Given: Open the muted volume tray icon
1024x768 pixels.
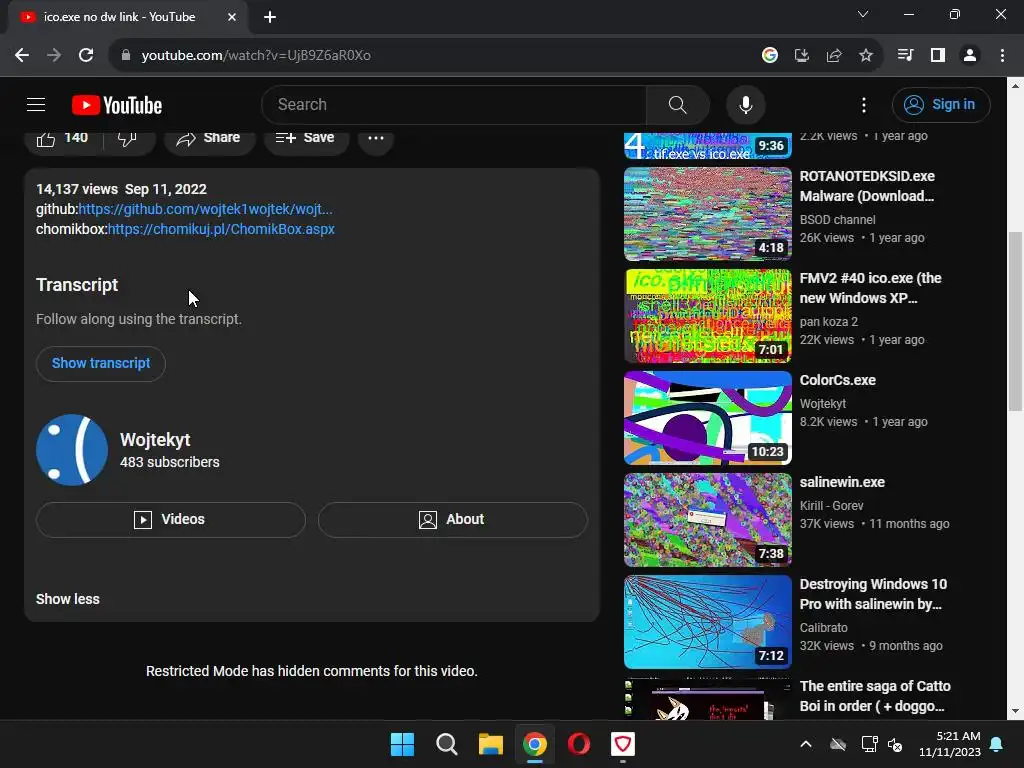Looking at the screenshot, I should 895,744.
